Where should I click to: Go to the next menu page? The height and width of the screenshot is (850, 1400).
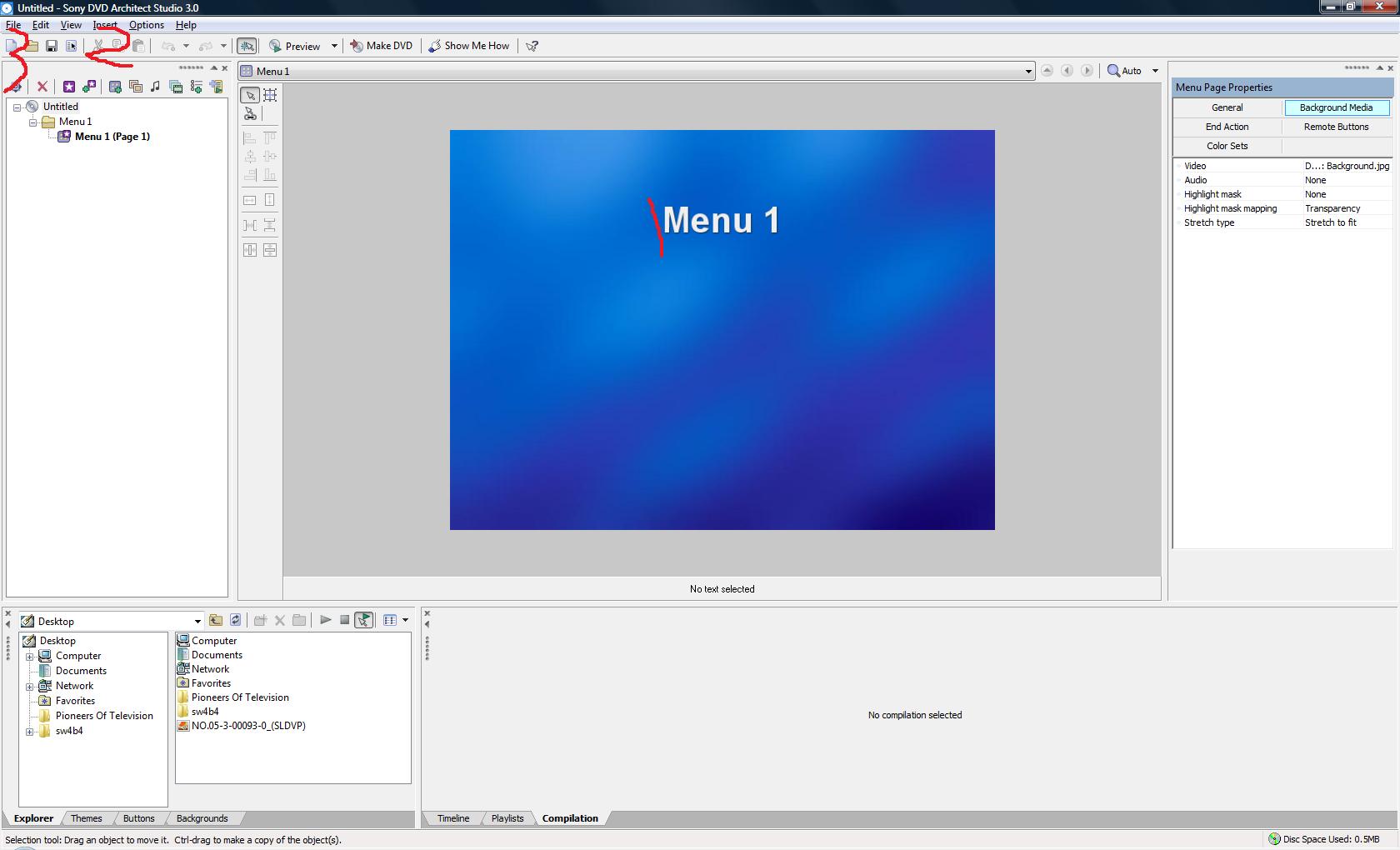coord(1087,71)
